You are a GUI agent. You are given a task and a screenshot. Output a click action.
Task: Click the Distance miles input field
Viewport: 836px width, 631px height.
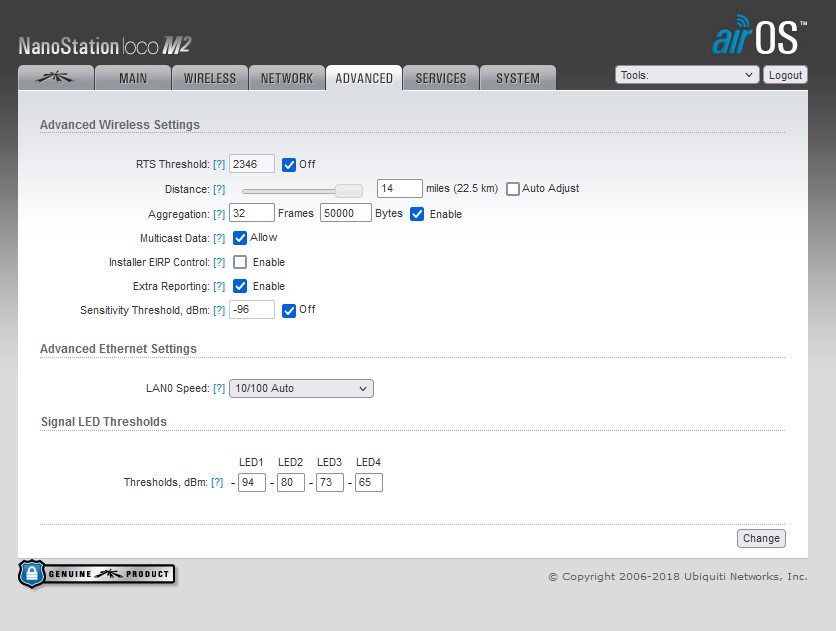[400, 188]
